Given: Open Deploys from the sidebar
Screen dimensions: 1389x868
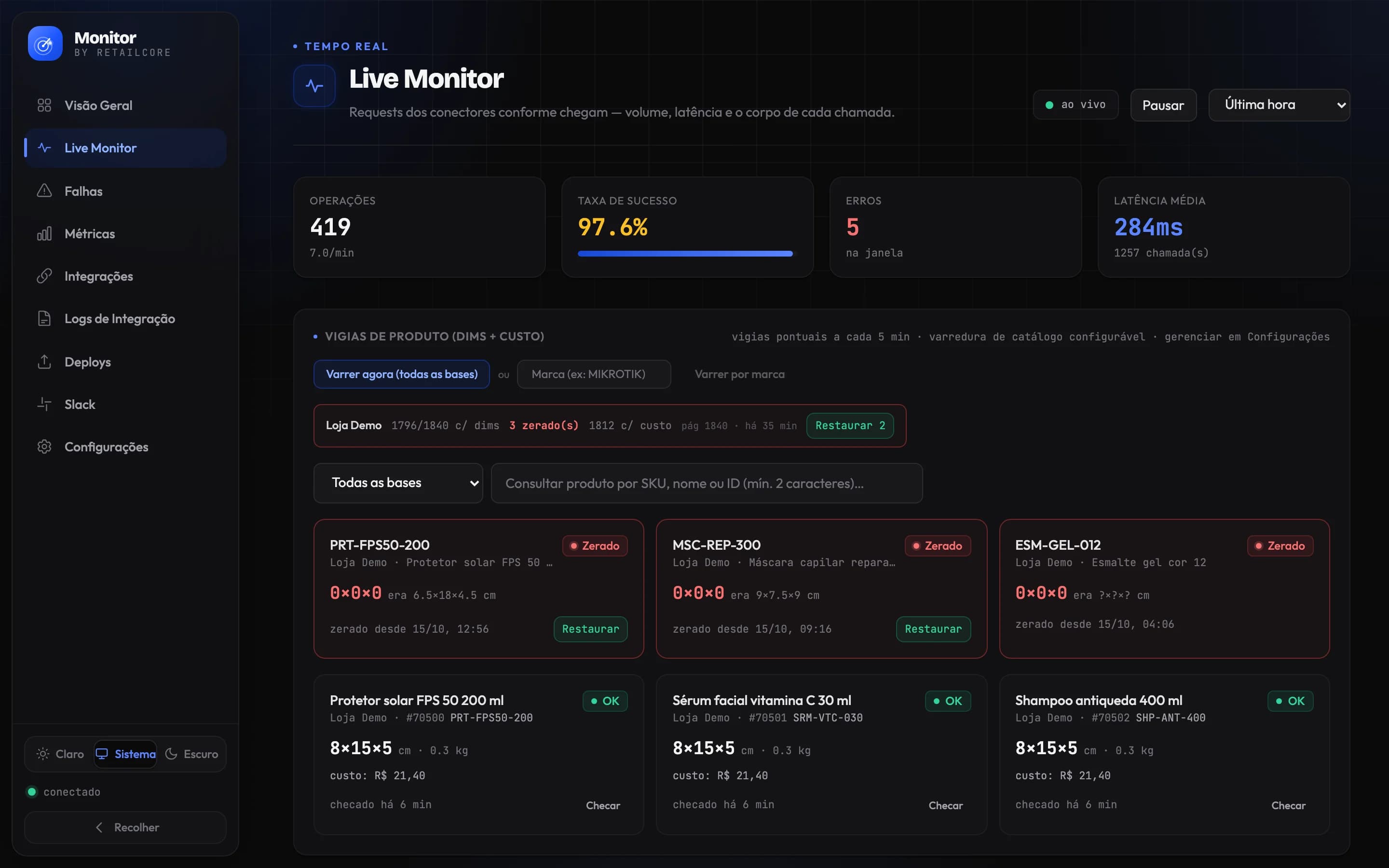Looking at the screenshot, I should coord(125,362).
